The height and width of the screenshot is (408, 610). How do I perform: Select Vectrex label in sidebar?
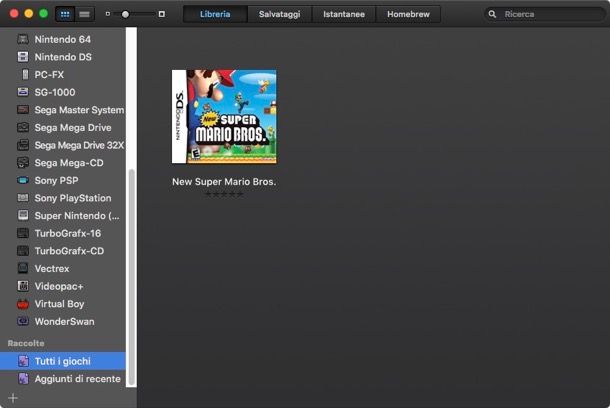tap(52, 268)
